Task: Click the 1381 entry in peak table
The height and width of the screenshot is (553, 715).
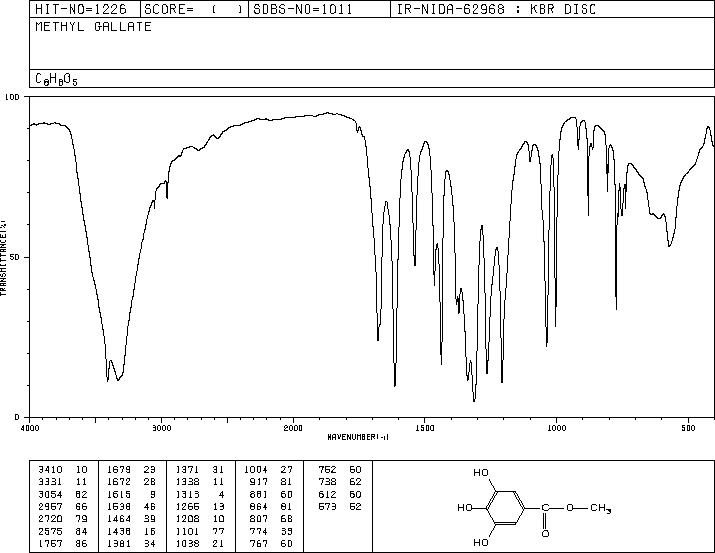Action: coord(119,544)
